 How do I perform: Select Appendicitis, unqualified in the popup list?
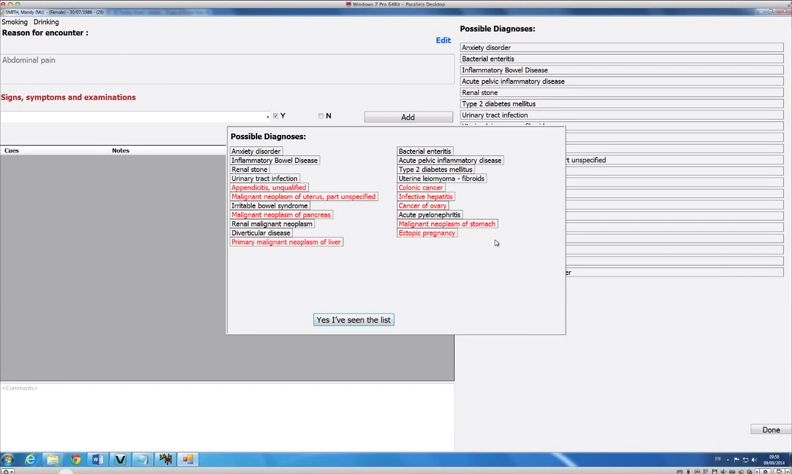pos(269,187)
